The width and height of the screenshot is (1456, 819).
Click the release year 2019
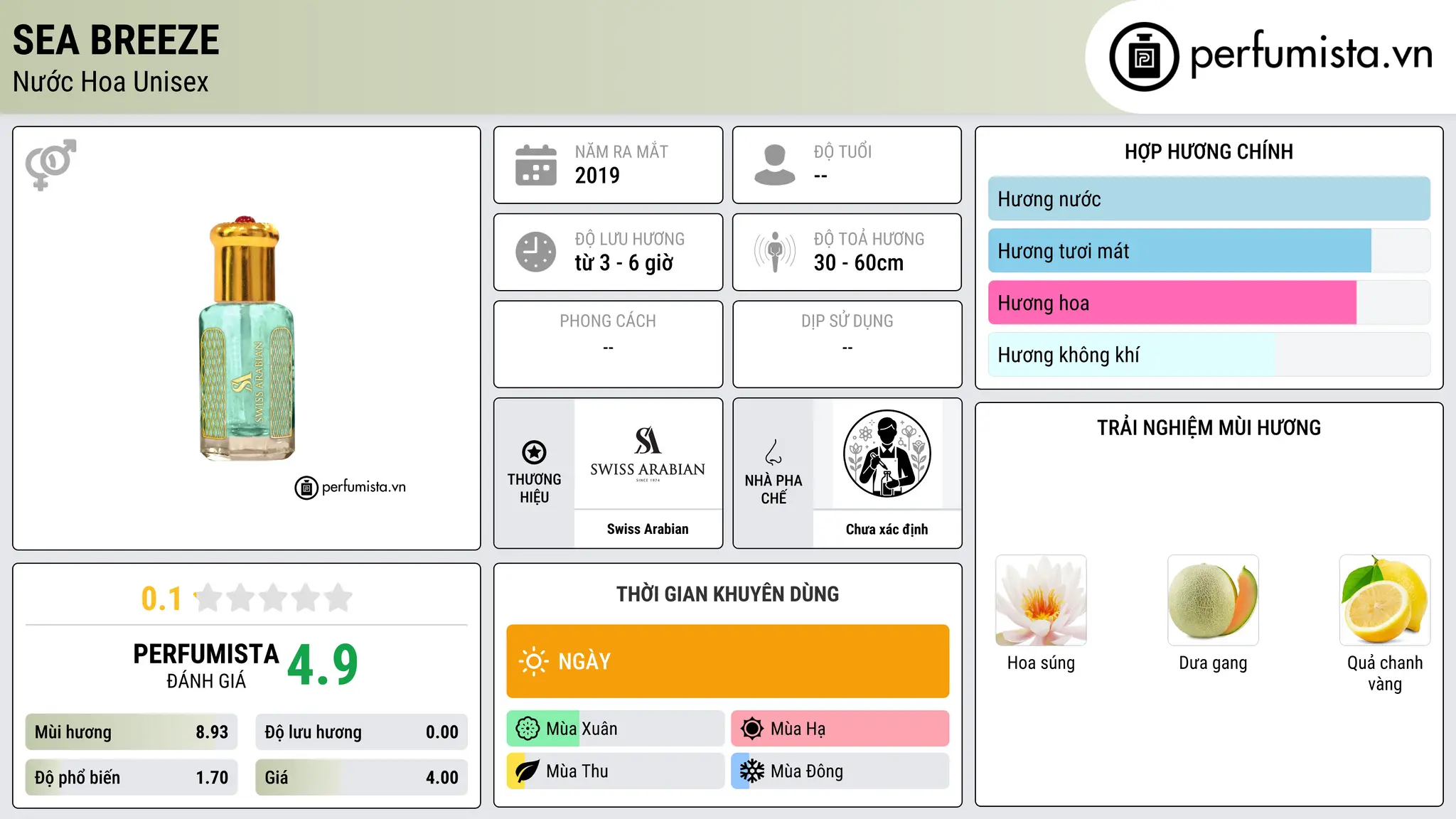click(597, 176)
